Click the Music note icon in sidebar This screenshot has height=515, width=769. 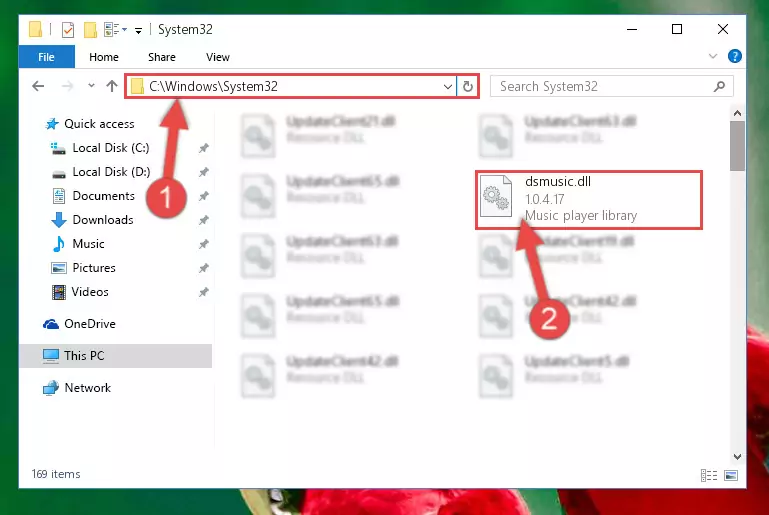59,244
